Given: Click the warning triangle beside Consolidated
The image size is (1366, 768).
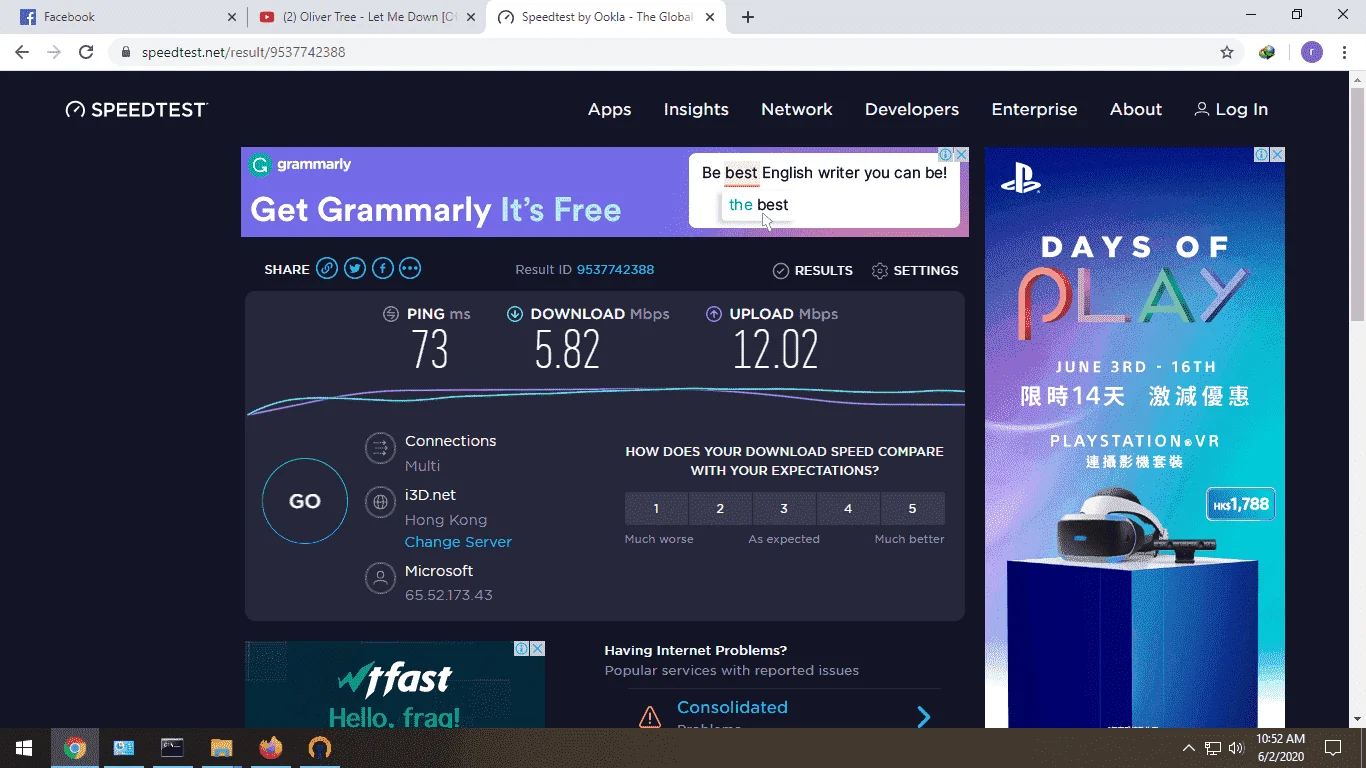Looking at the screenshot, I should 650,716.
